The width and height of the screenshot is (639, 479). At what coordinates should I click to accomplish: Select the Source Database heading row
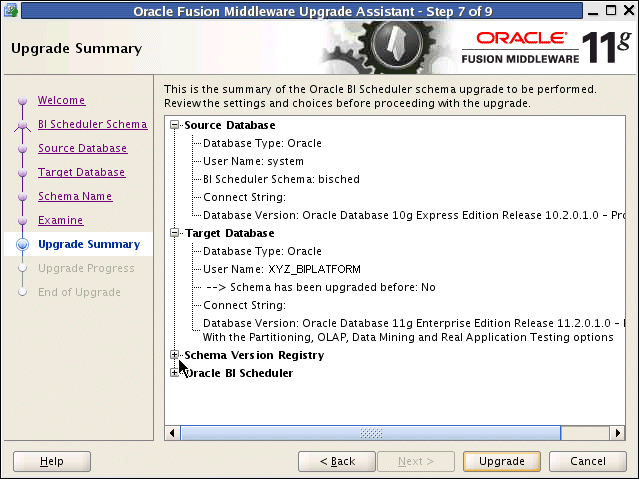coord(230,125)
